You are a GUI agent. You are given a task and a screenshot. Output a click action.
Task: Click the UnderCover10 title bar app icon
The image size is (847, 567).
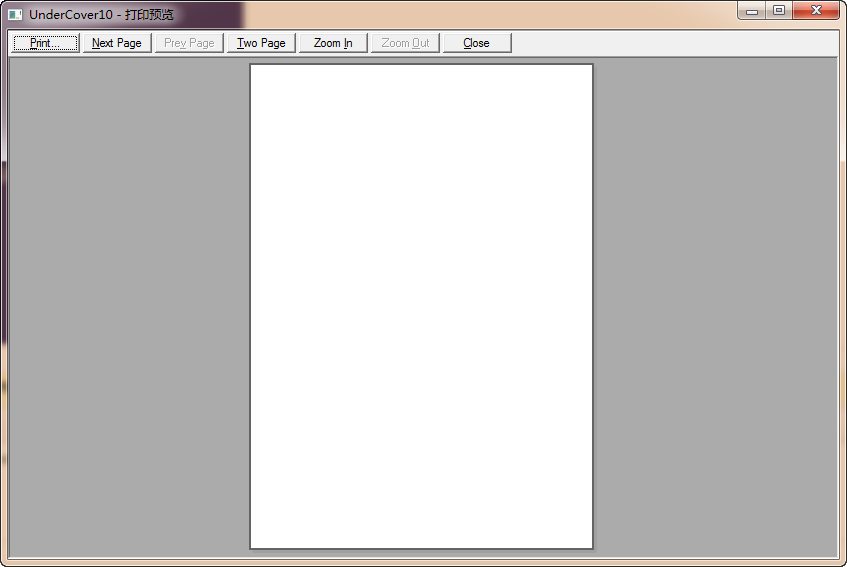point(15,15)
